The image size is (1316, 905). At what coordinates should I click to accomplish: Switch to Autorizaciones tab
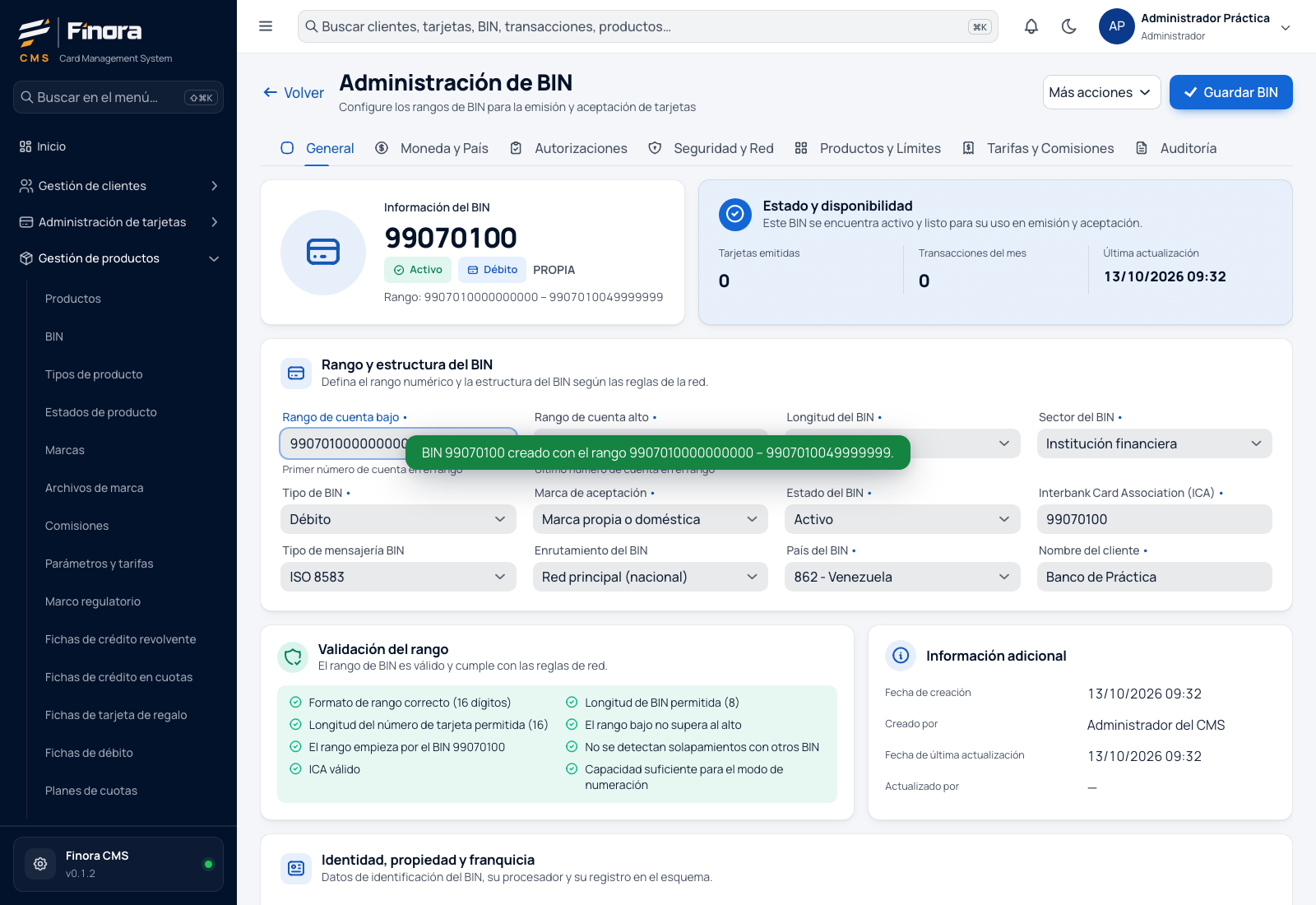[568, 148]
